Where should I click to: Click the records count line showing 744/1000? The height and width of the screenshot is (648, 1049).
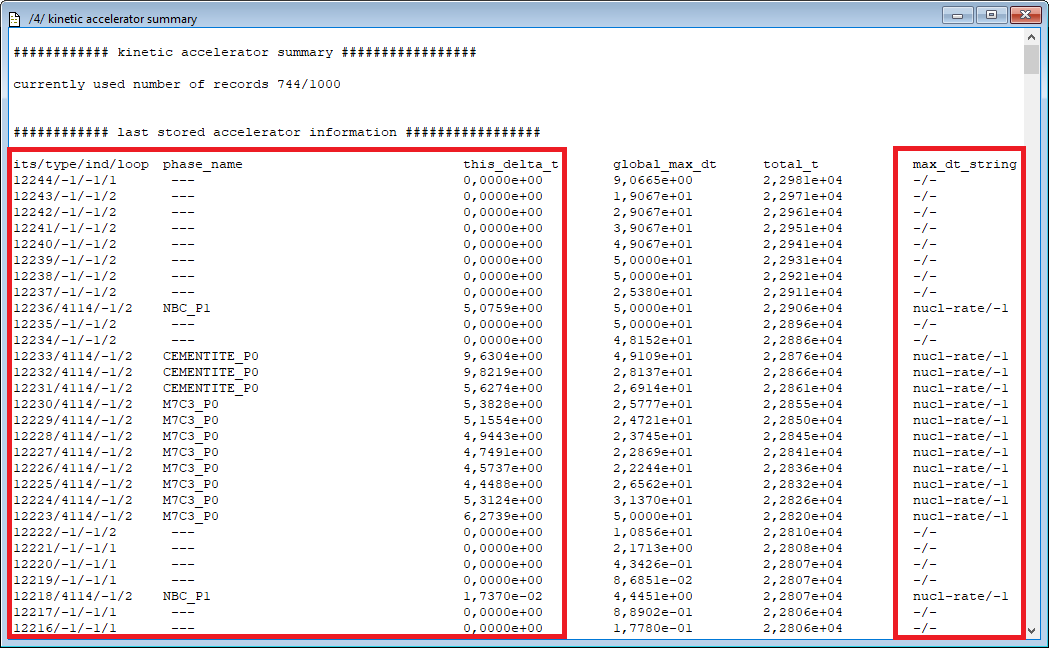(176, 84)
